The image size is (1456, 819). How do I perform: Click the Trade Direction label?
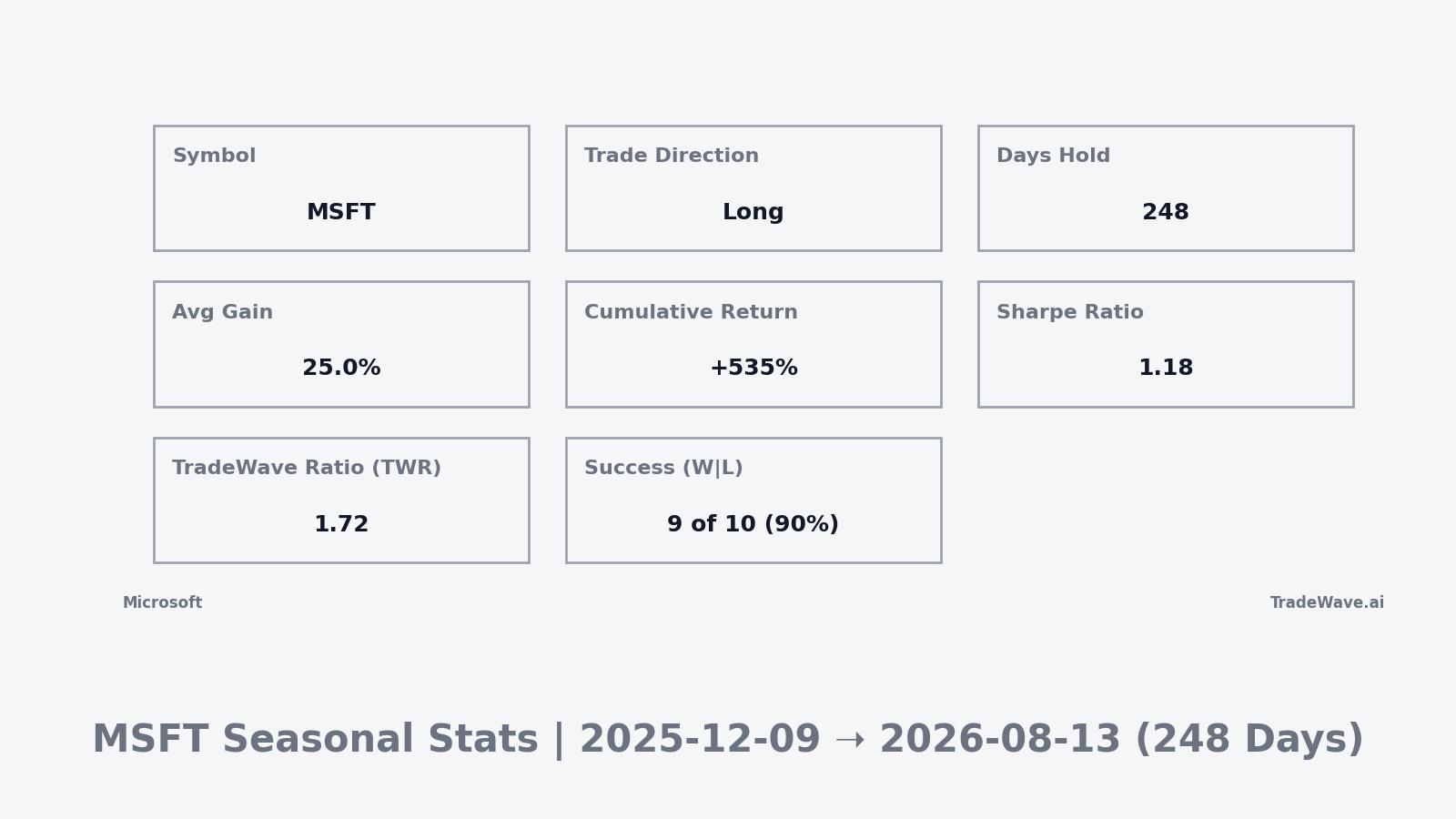(671, 157)
